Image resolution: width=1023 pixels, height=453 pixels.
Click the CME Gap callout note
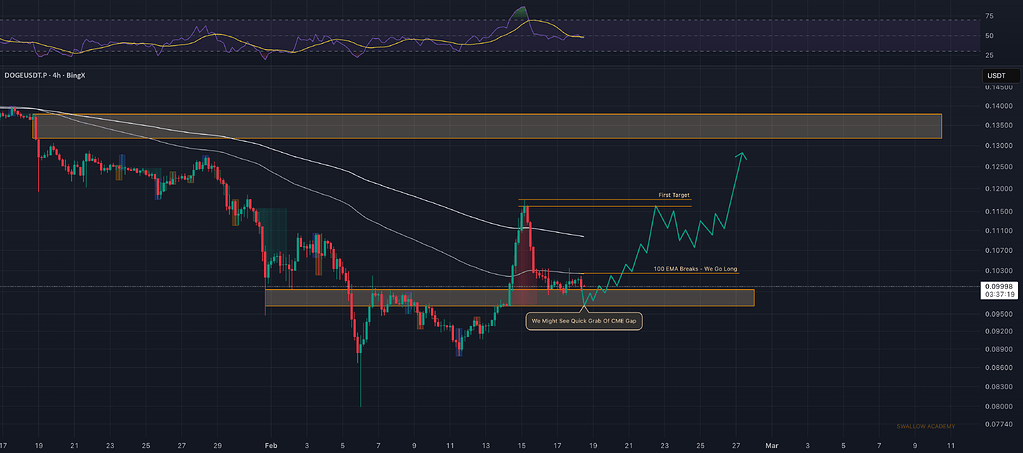coord(585,320)
